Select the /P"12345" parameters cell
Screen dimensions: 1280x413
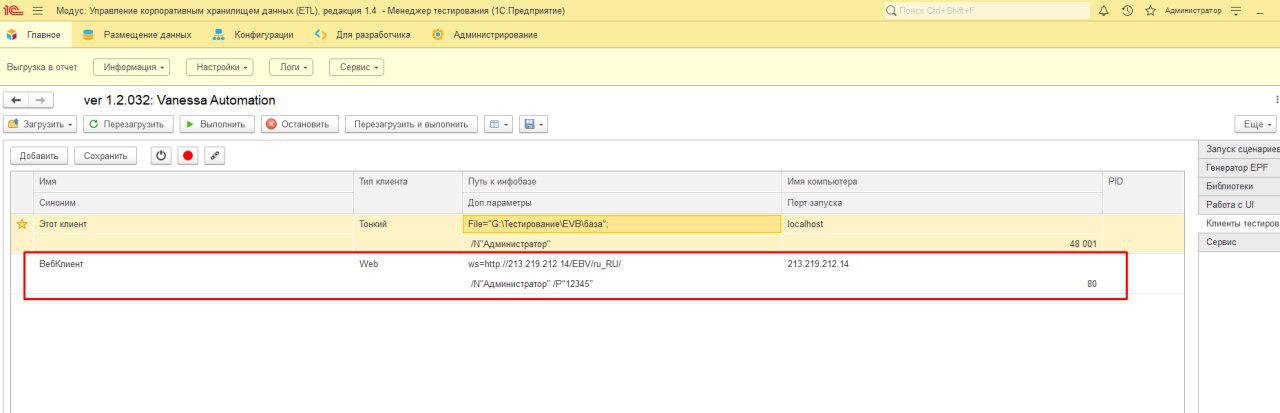tap(622, 284)
